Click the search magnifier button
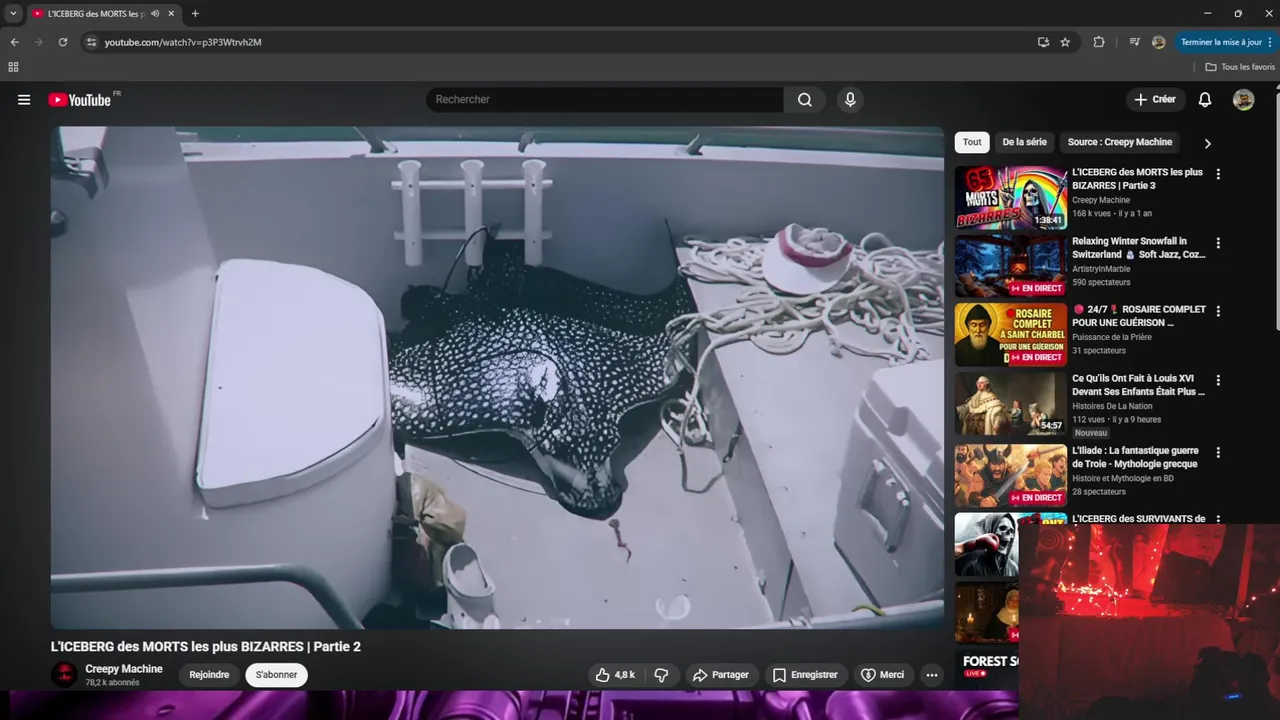The height and width of the screenshot is (720, 1280). [805, 100]
